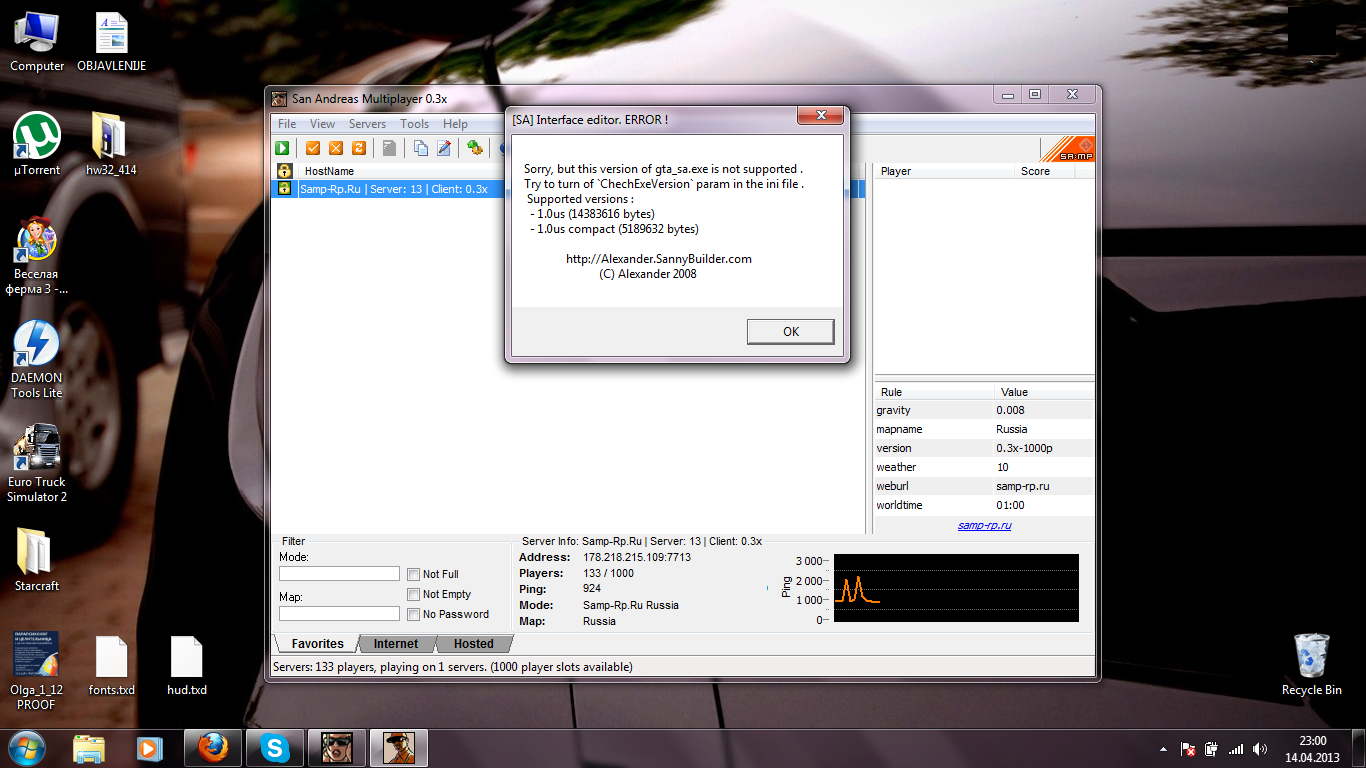Open the µTorrent desktop shortcut
The image size is (1366, 768).
coord(37,144)
